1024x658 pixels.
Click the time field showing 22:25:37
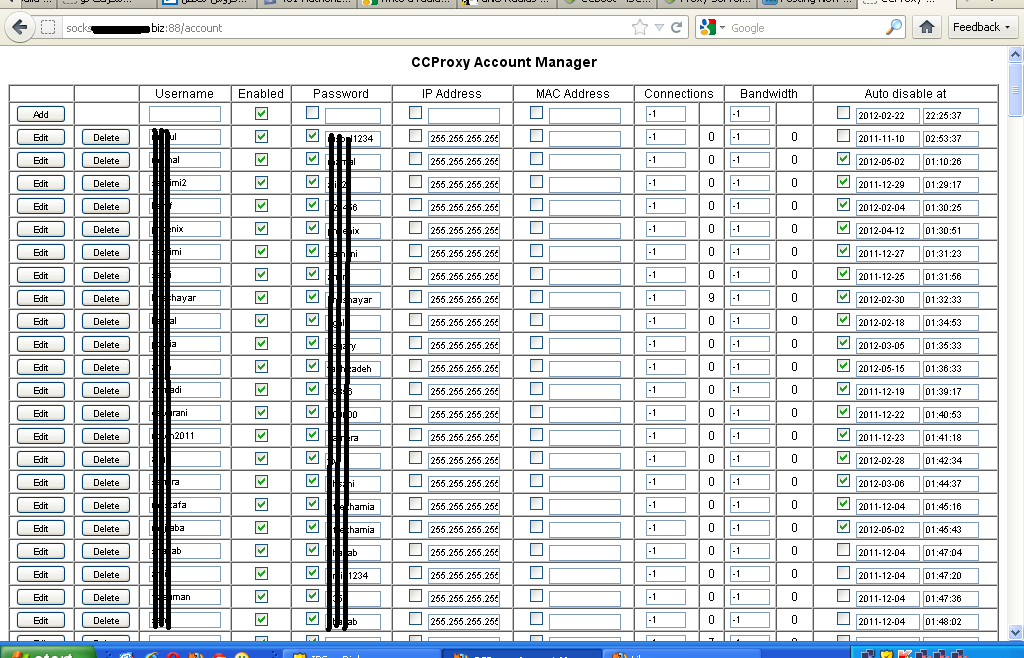point(951,116)
